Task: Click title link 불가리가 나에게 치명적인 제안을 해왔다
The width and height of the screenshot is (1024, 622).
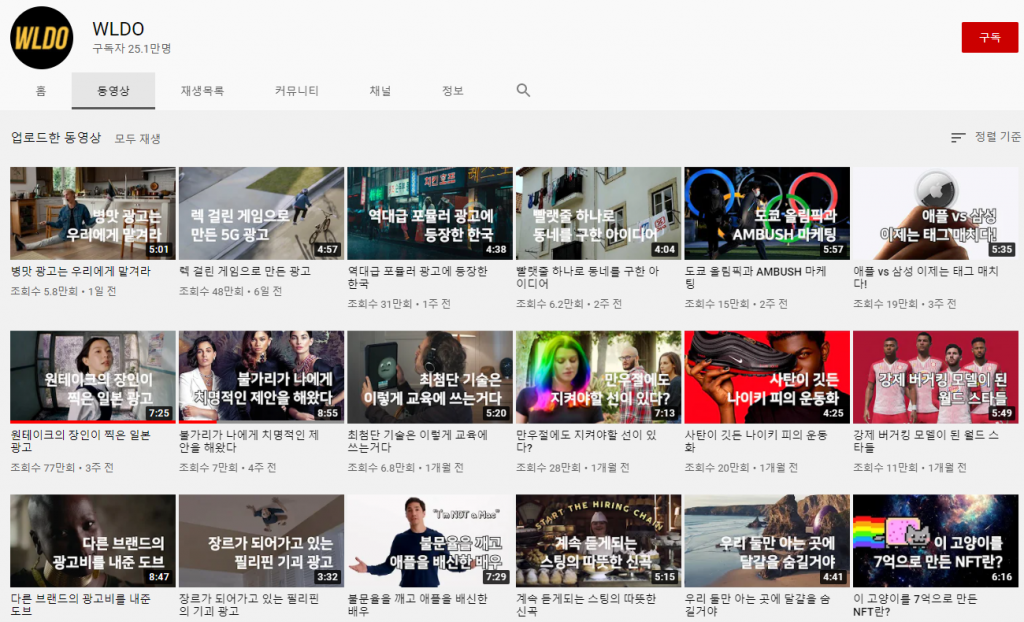Action: coord(249,441)
